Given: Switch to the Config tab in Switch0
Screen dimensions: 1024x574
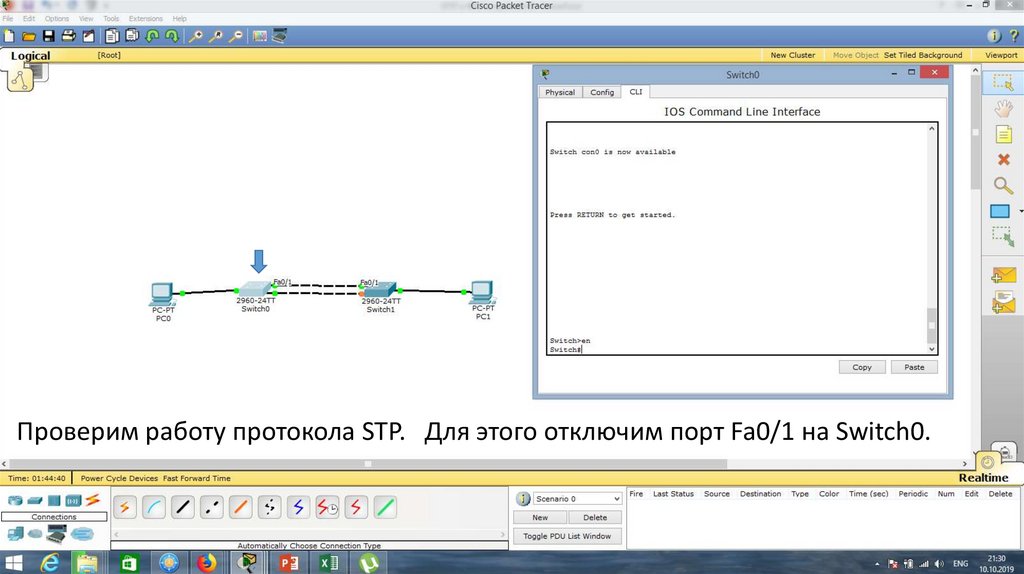Looking at the screenshot, I should tap(601, 92).
